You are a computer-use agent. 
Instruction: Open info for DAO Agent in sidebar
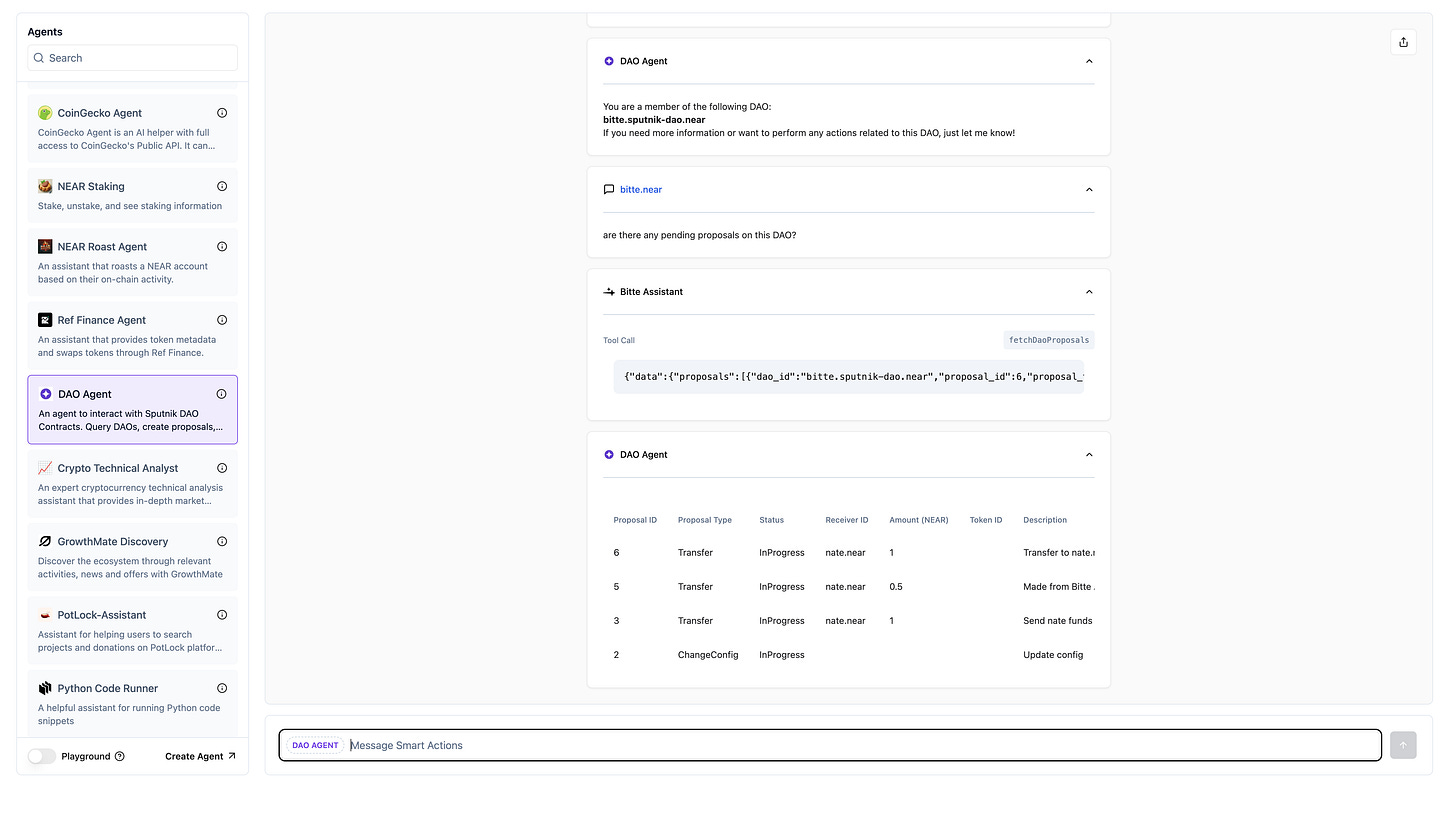click(222, 394)
